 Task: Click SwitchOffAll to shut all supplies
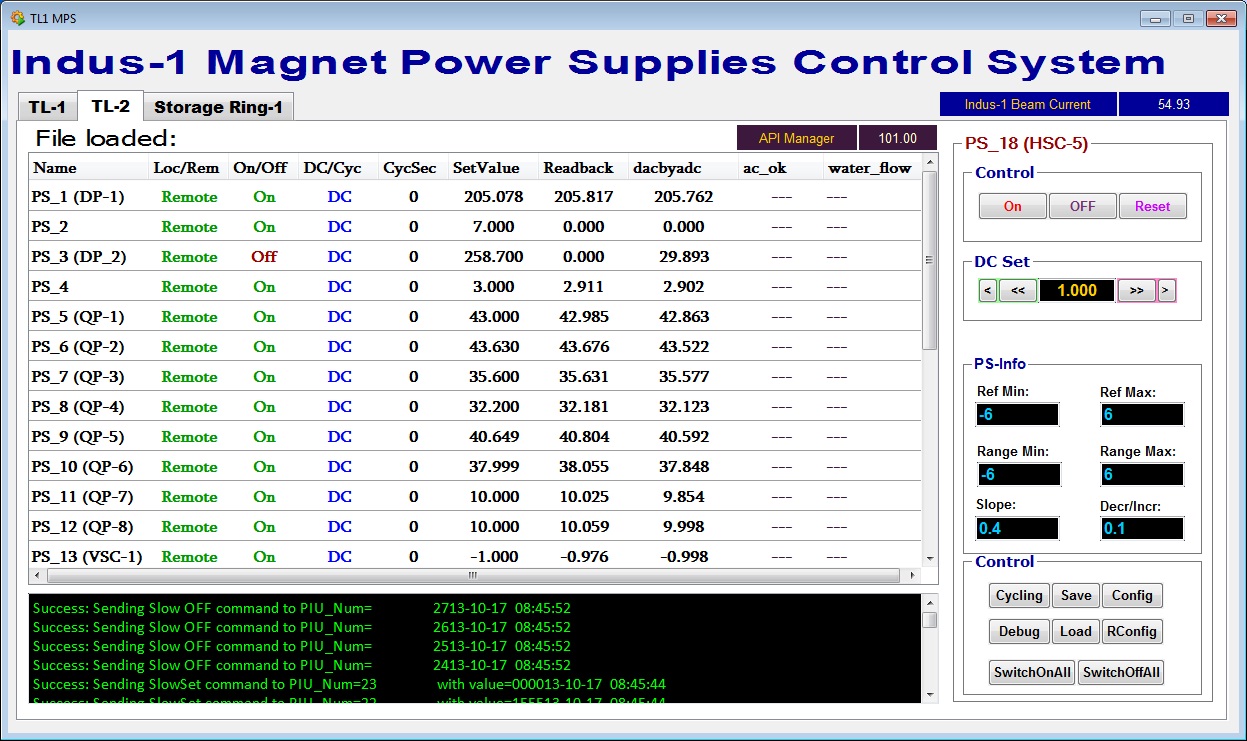pyautogui.click(x=1122, y=673)
